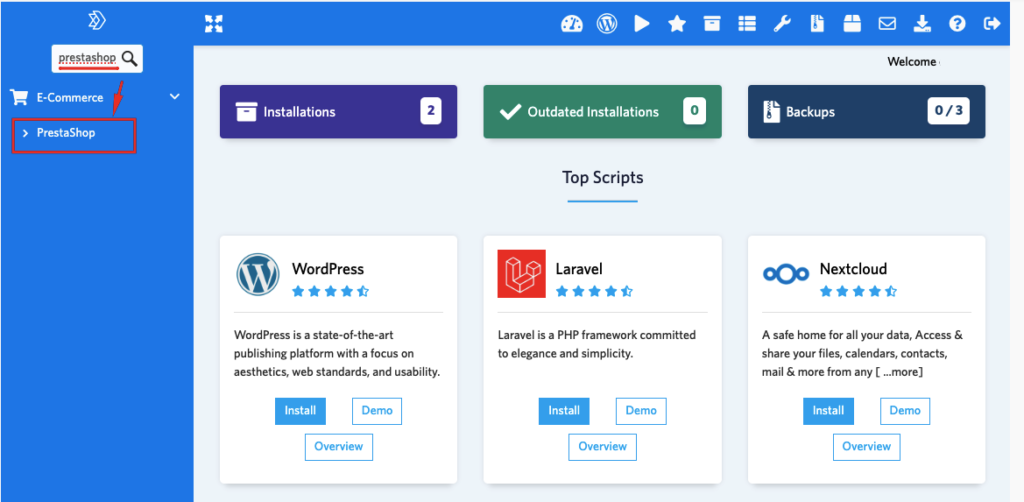The width and height of the screenshot is (1024, 502).
Task: Click the WordPress card title
Action: (328, 269)
